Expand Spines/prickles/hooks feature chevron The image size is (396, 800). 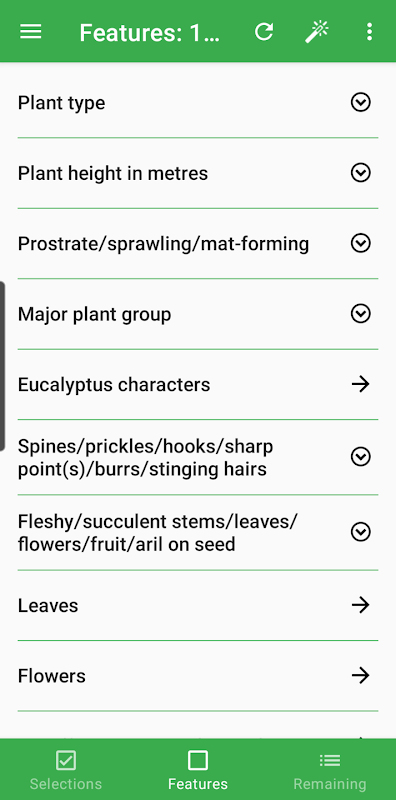[x=361, y=457]
